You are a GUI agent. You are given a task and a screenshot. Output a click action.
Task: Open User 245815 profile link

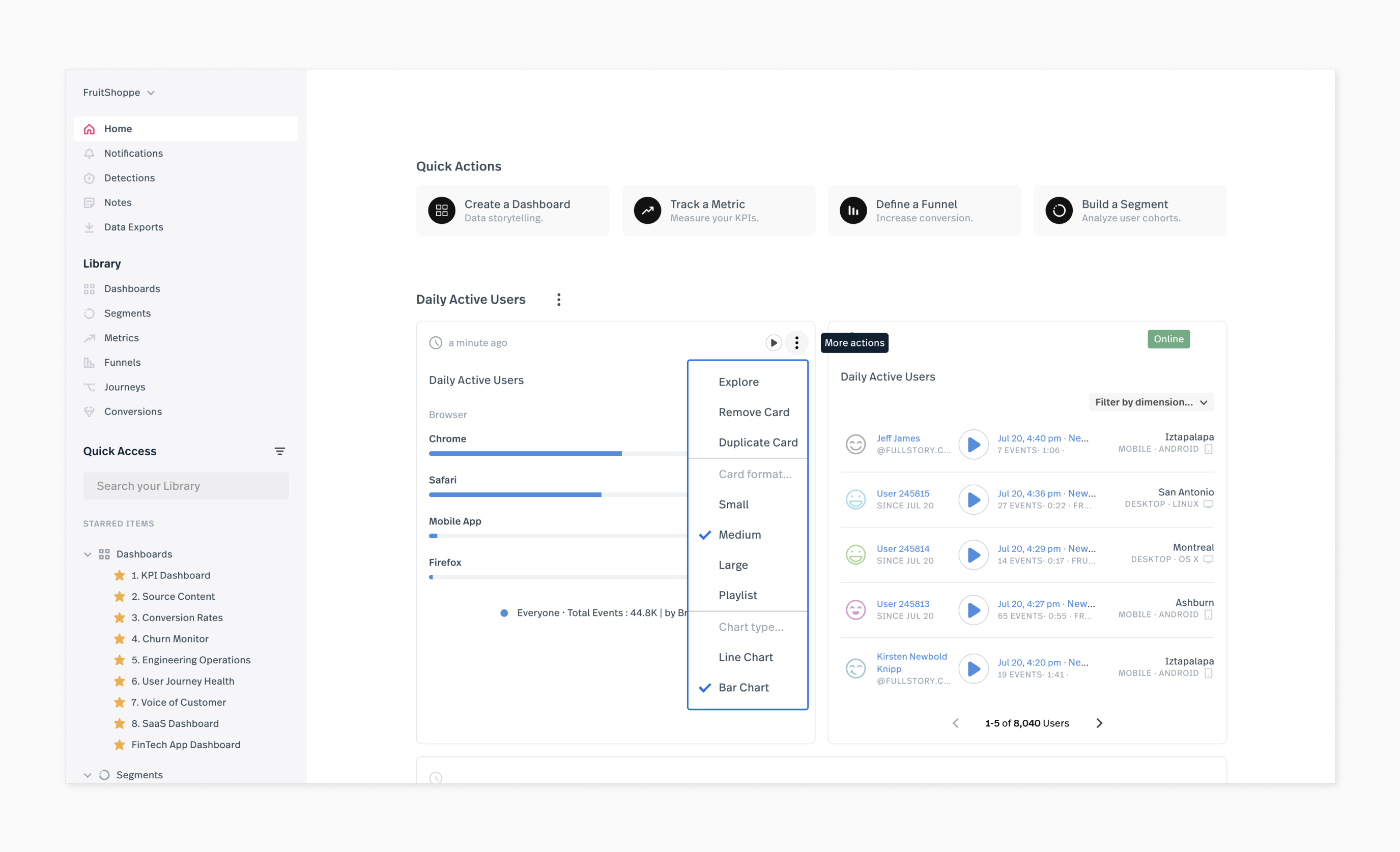point(902,493)
